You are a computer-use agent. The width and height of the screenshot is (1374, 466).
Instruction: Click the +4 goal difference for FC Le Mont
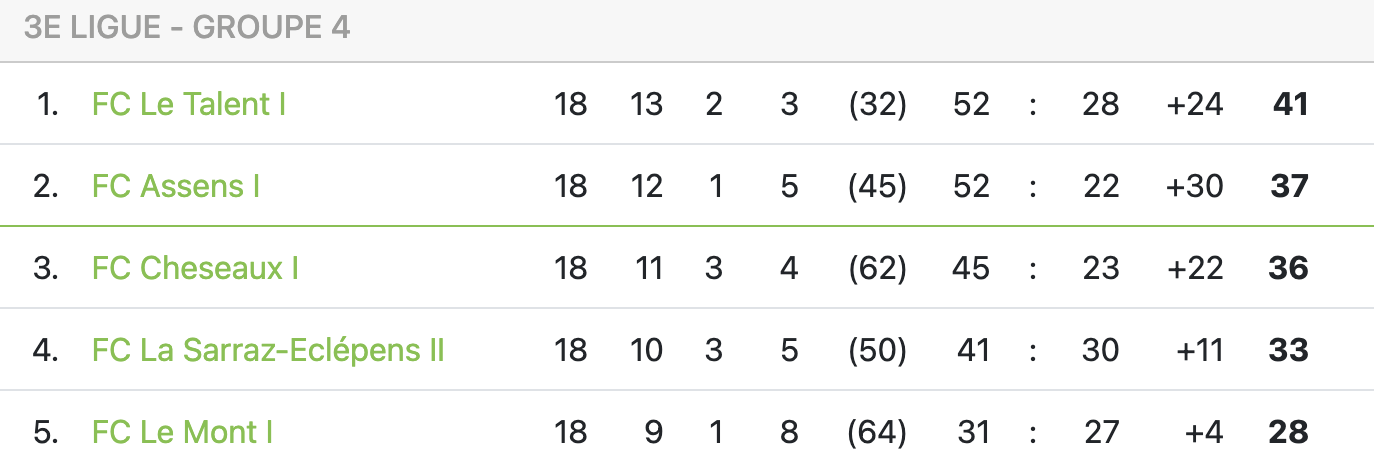click(1204, 432)
